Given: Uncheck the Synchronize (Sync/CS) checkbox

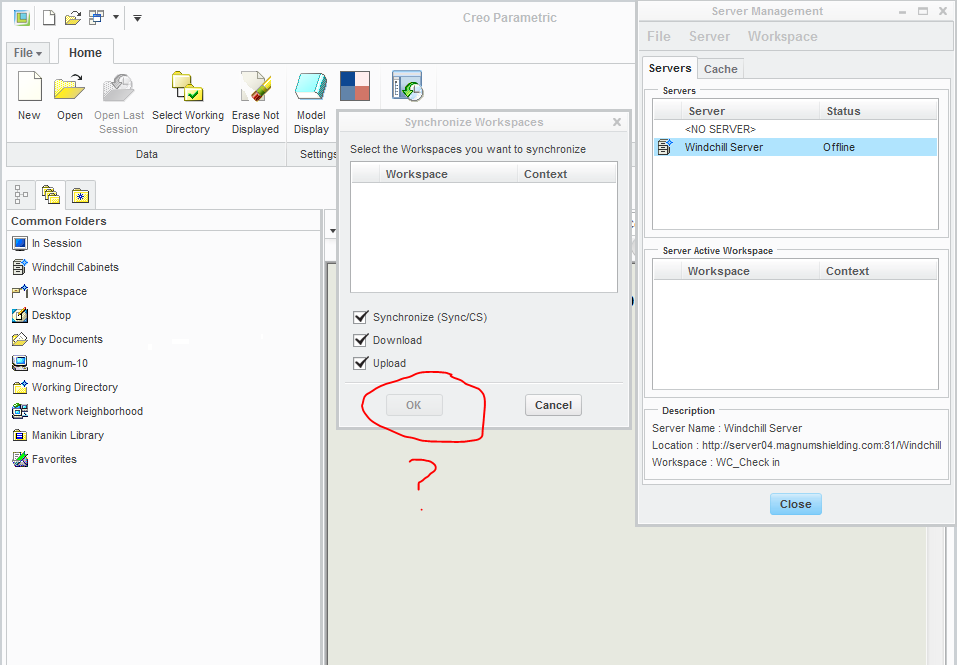Looking at the screenshot, I should pyautogui.click(x=360, y=317).
